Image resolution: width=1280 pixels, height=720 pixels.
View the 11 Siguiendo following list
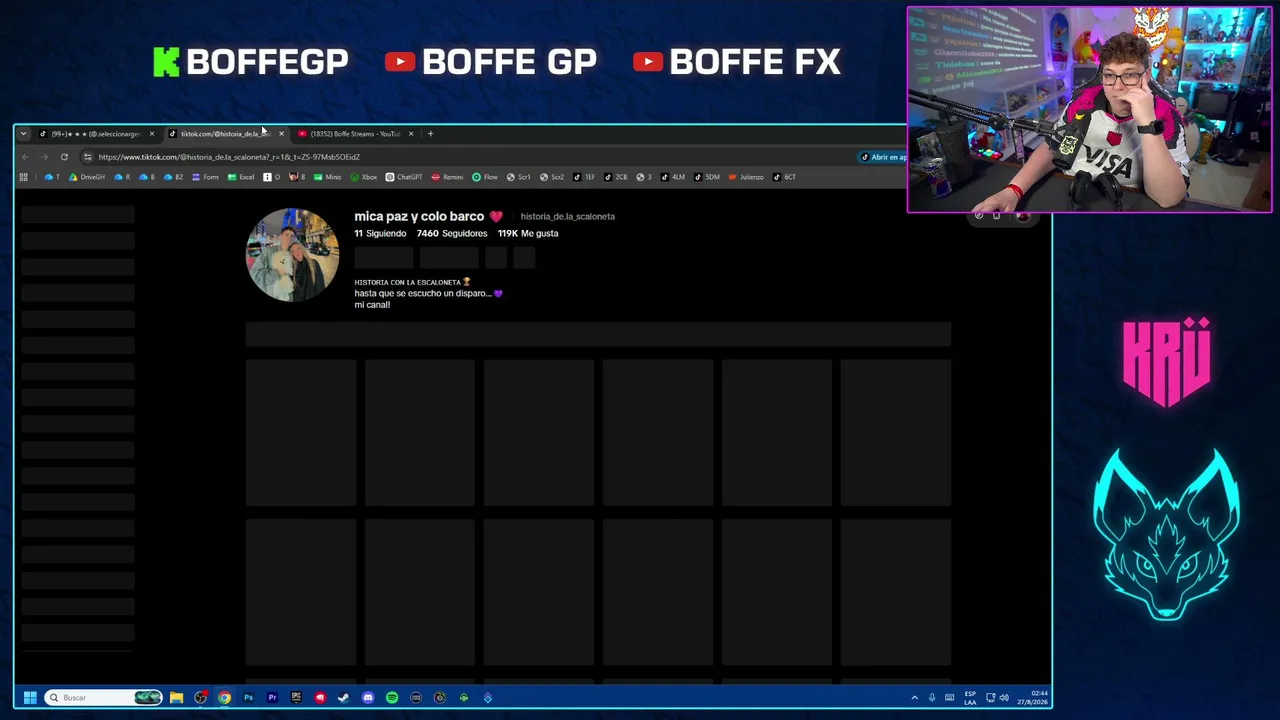380,233
